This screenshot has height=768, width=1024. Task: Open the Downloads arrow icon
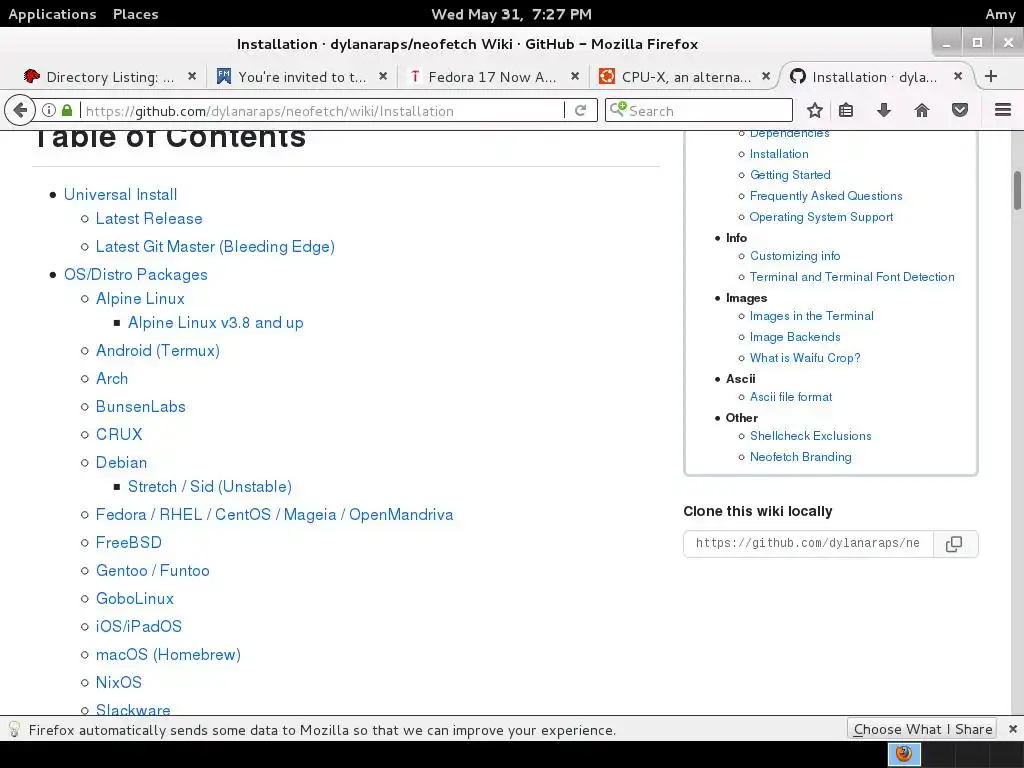click(884, 110)
